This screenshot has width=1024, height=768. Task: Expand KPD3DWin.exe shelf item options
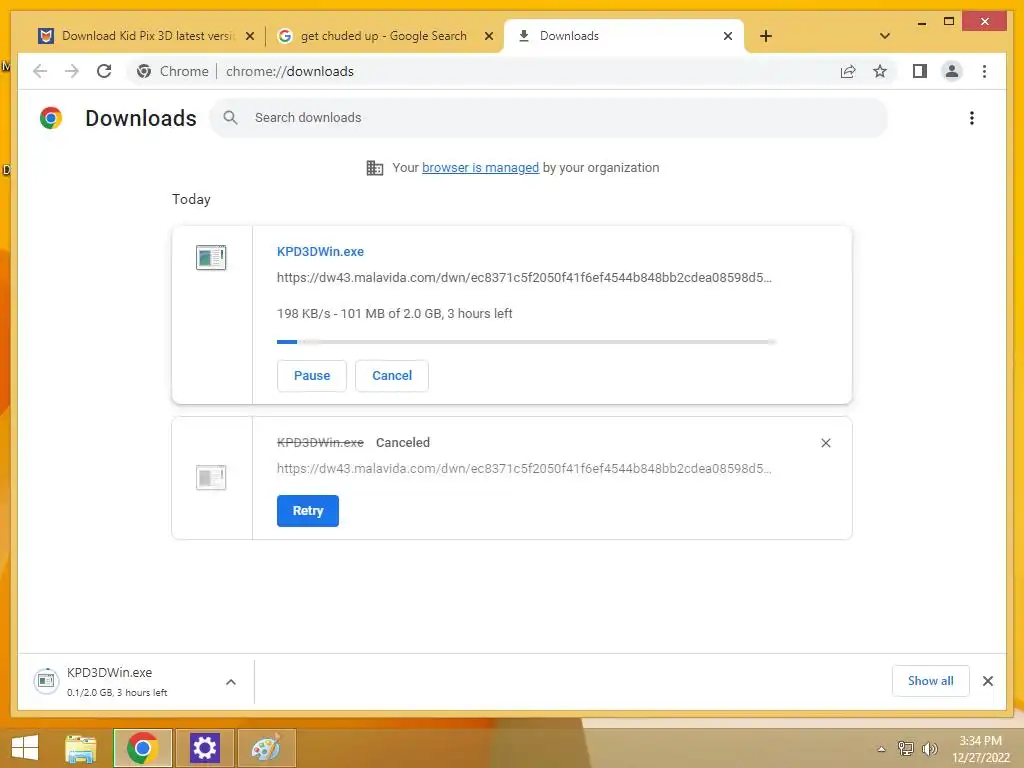click(231, 682)
